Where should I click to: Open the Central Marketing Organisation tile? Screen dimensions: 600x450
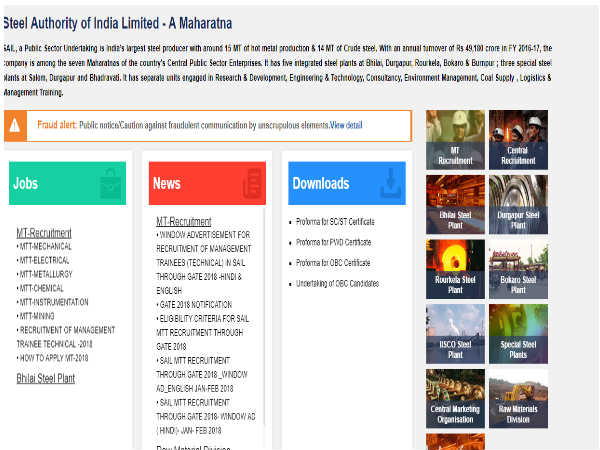(x=455, y=398)
